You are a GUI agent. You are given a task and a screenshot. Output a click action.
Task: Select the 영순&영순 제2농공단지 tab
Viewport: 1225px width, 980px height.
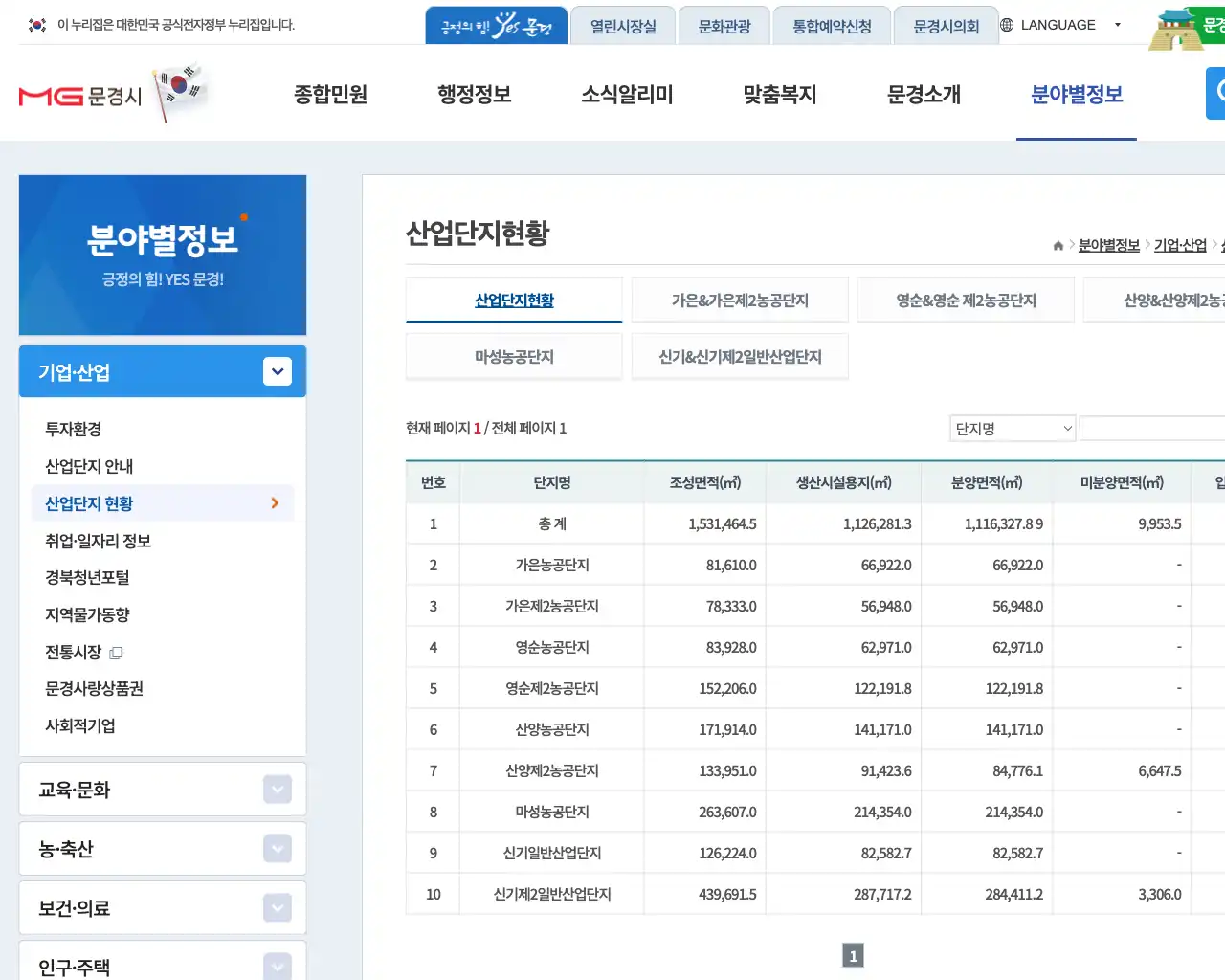(966, 301)
